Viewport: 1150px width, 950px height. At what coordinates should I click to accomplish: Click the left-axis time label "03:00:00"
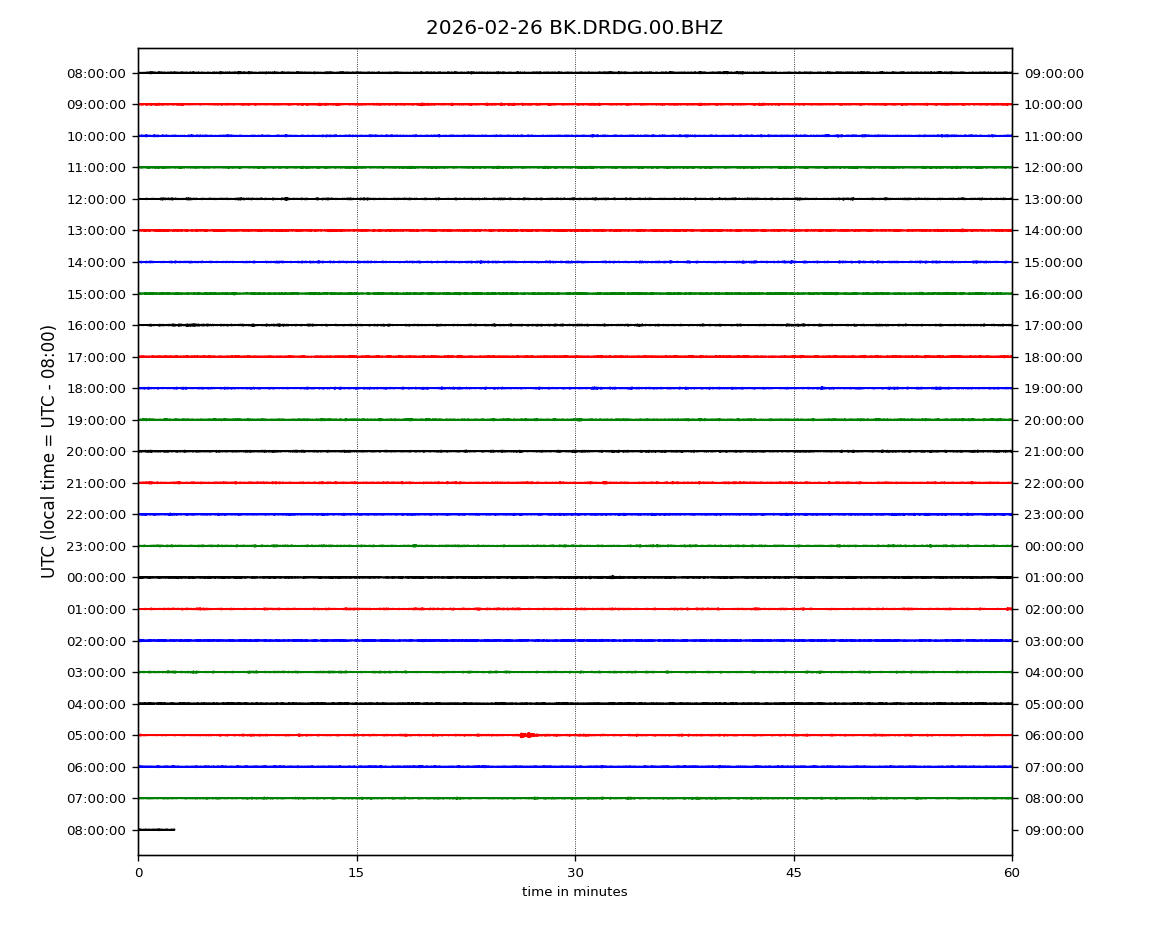coord(96,673)
